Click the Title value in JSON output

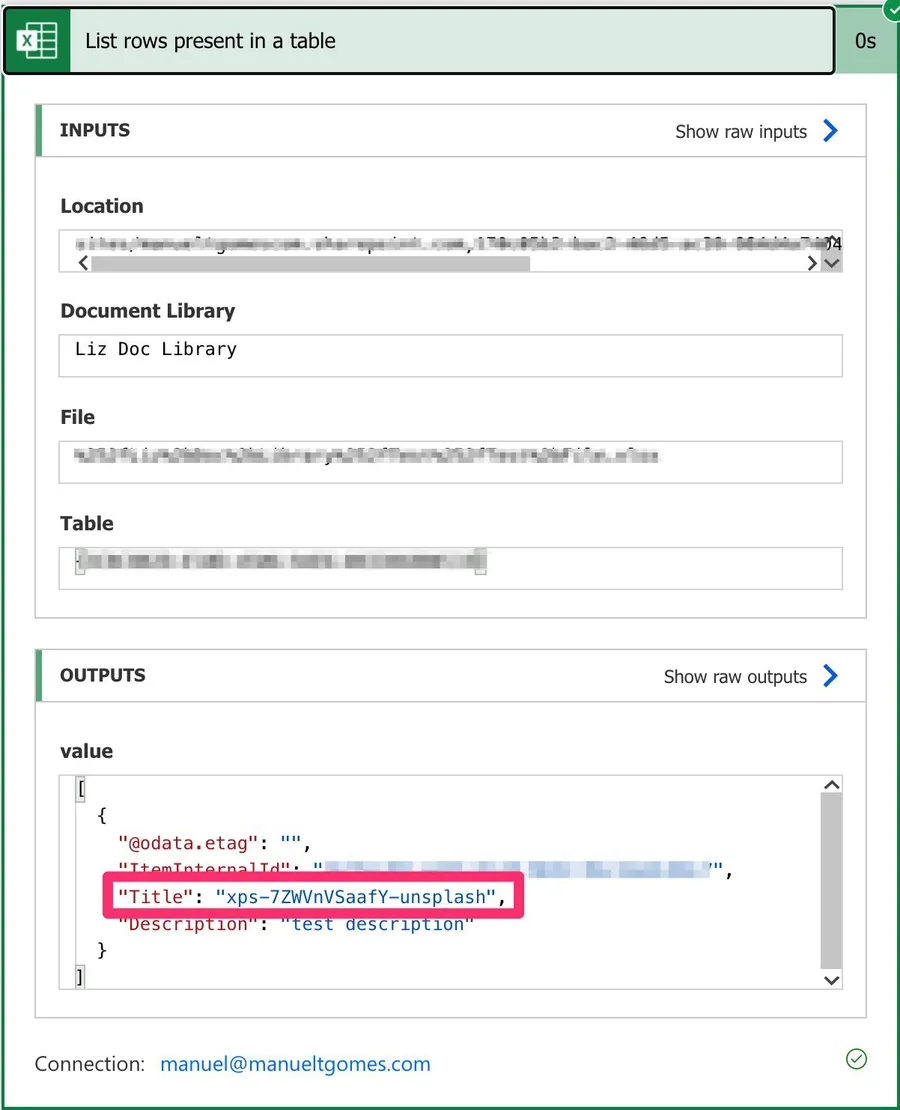coord(356,897)
